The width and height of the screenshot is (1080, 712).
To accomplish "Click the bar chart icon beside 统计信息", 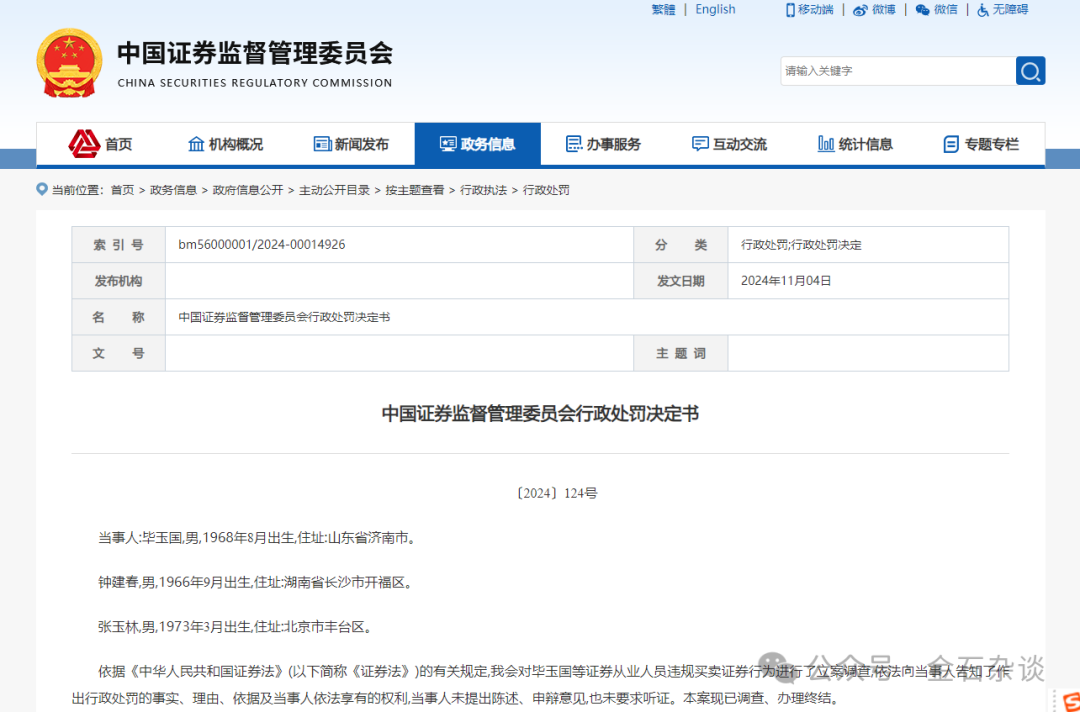I will tap(826, 144).
